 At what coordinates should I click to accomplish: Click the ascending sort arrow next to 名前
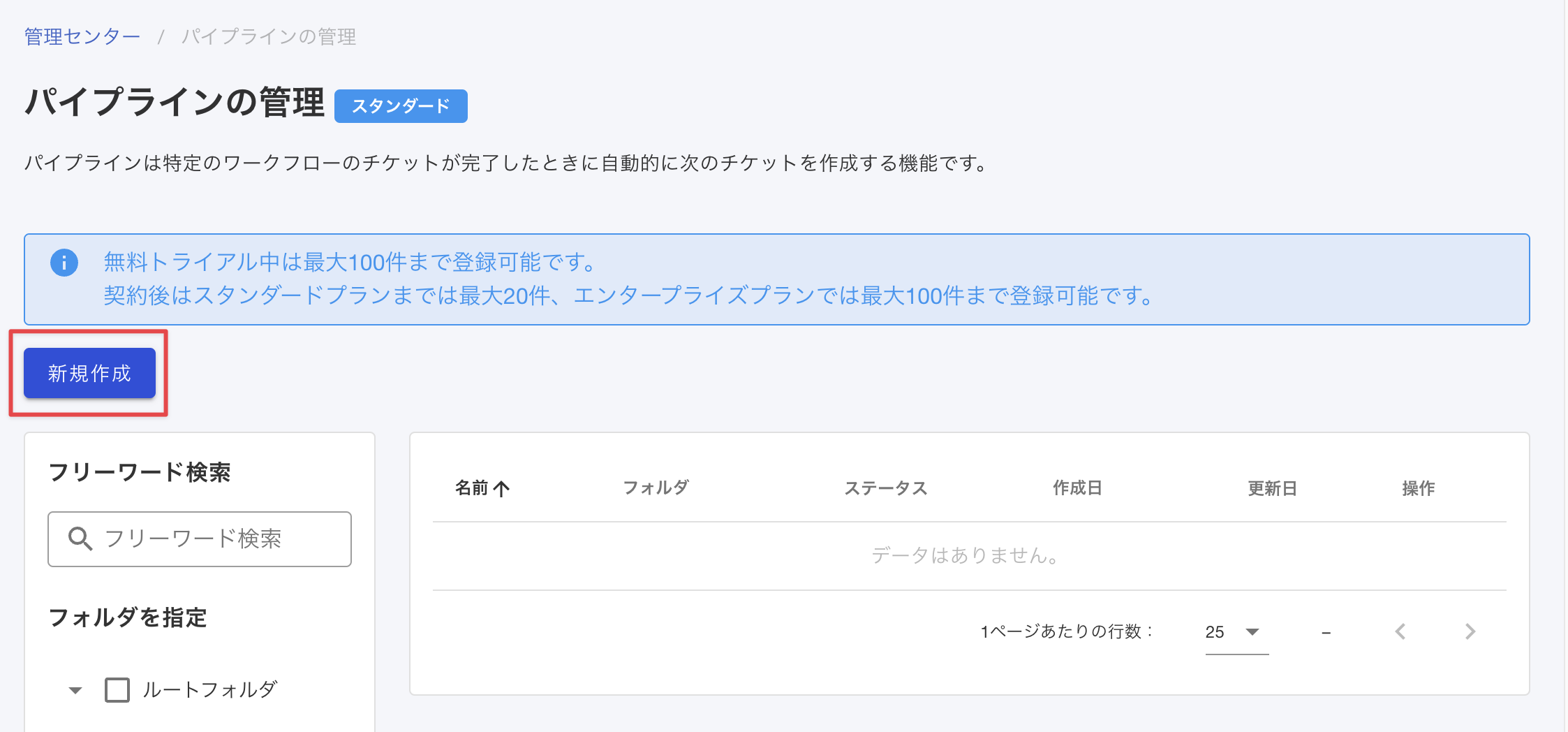click(x=501, y=489)
